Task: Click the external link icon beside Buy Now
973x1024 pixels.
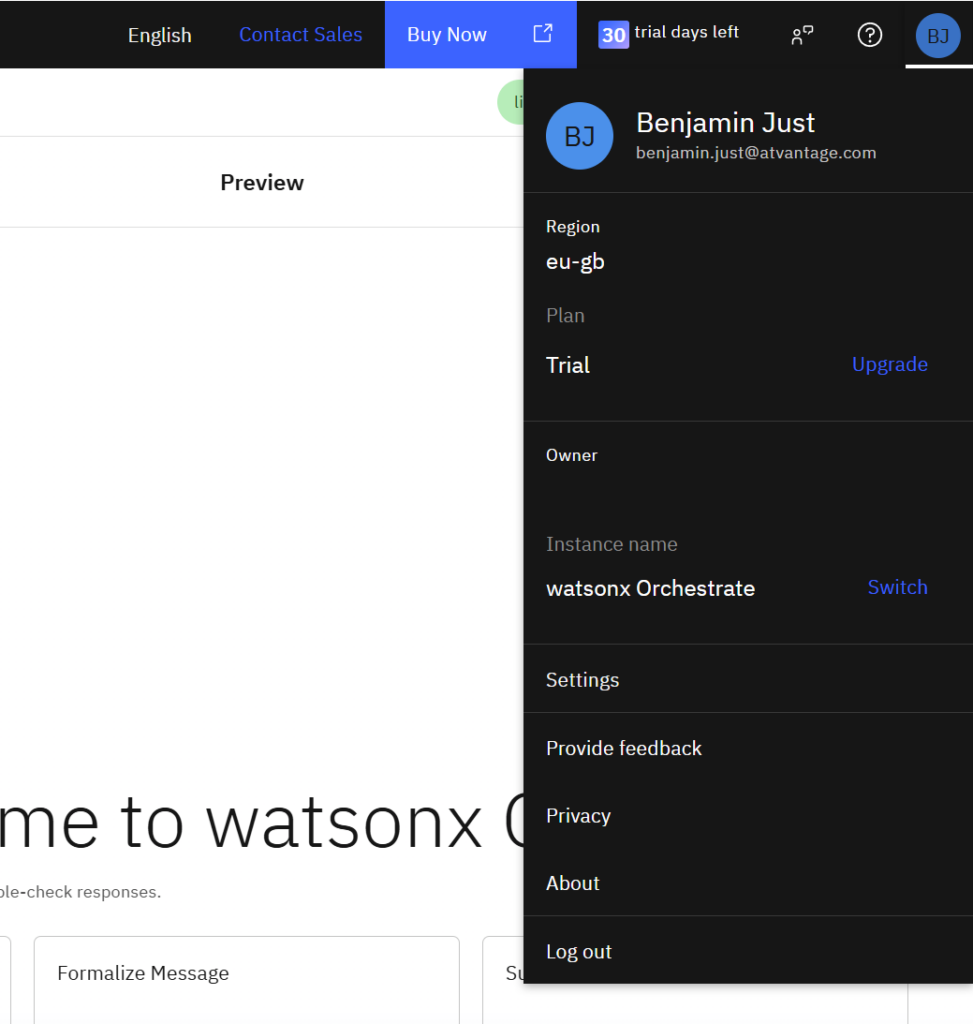Action: (x=542, y=34)
